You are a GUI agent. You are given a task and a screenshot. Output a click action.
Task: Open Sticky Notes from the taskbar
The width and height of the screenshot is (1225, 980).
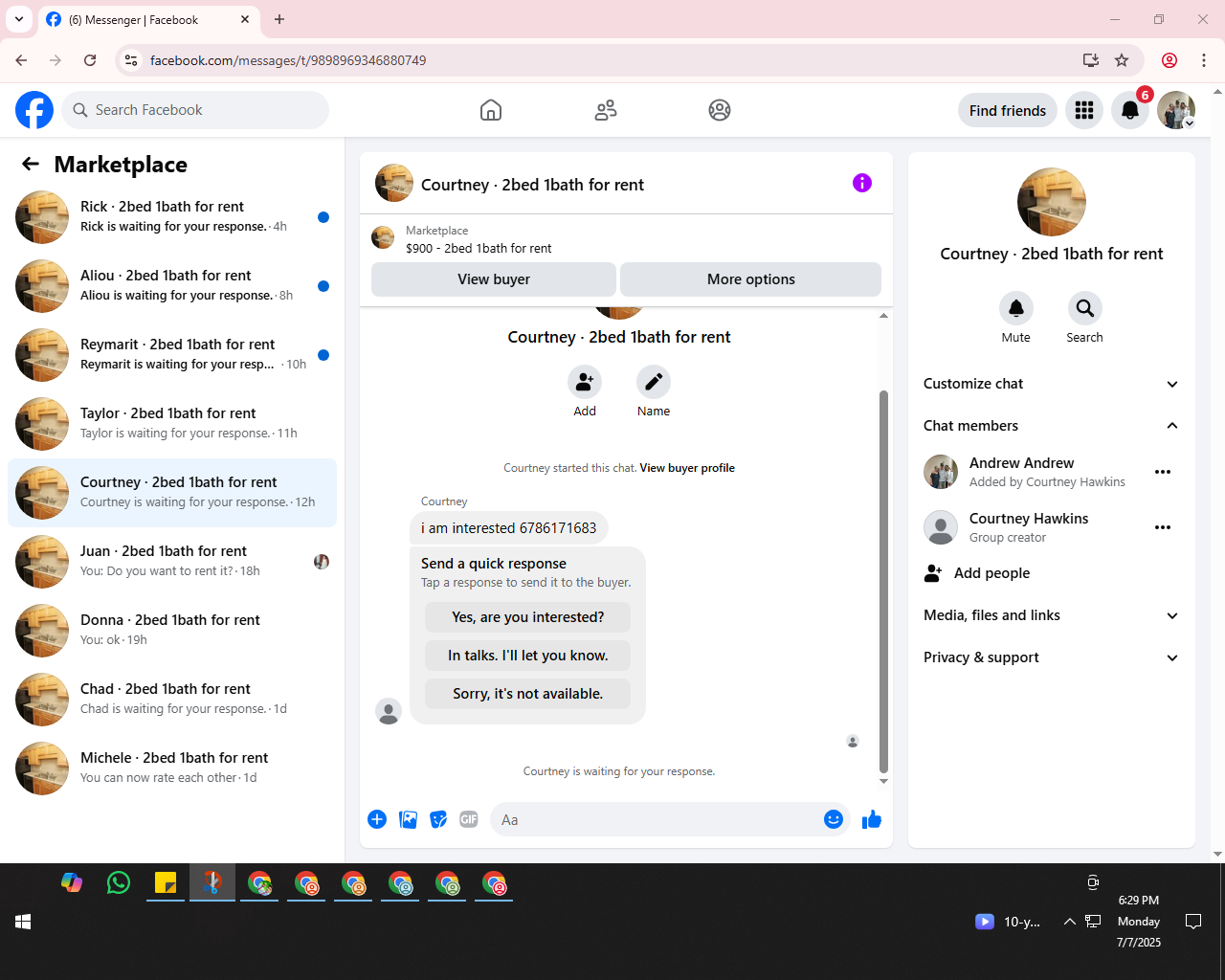pos(166,882)
